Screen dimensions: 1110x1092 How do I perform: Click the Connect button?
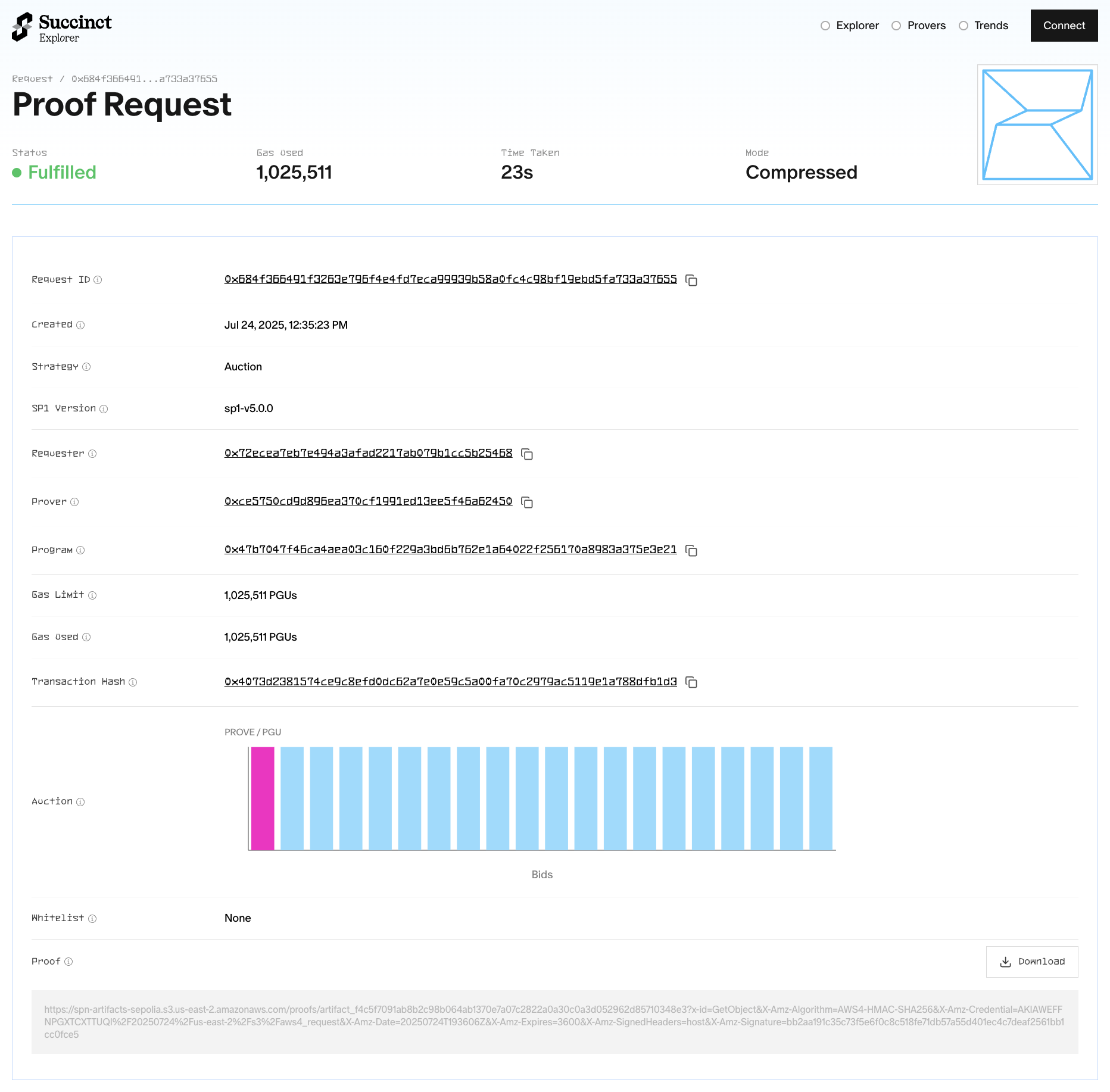coord(1064,26)
